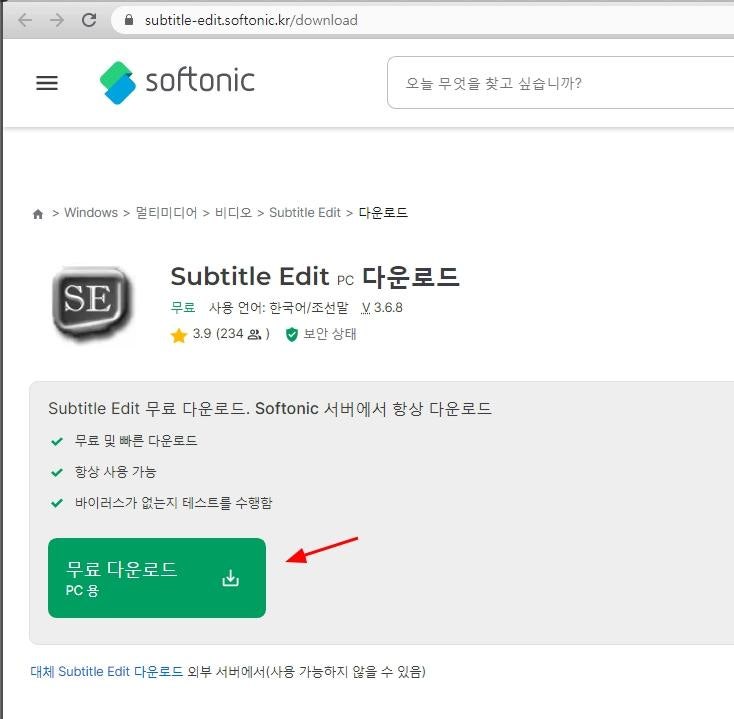The width and height of the screenshot is (734, 719).
Task: Open 보안 상태 security status
Action: pyautogui.click(x=330, y=334)
